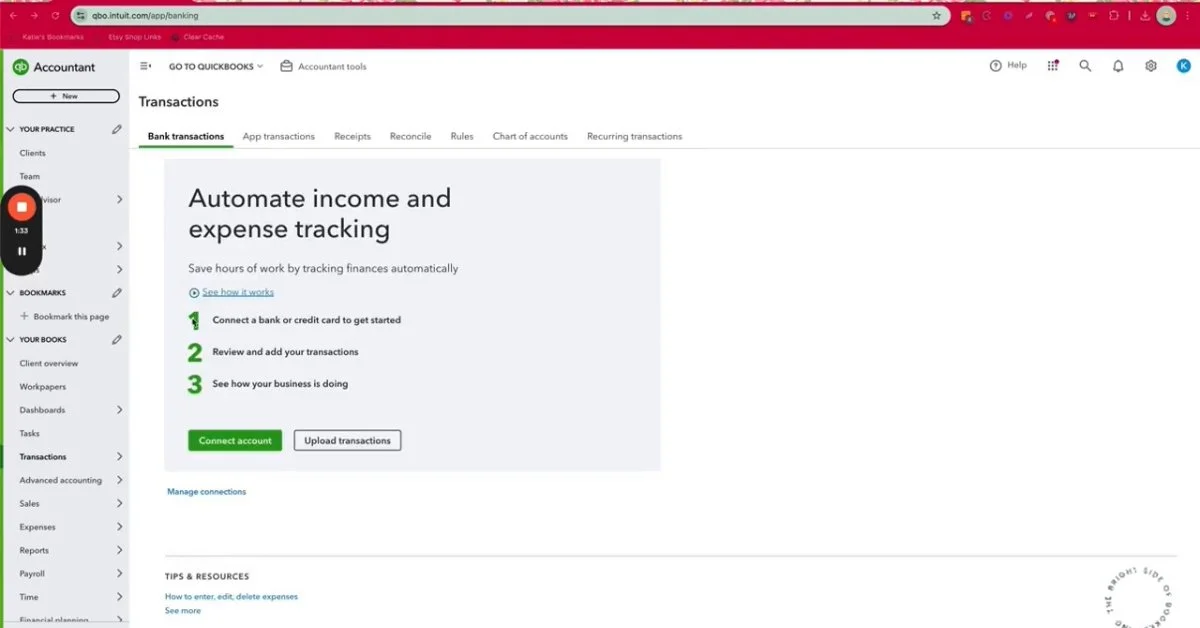The height and width of the screenshot is (628, 1200).
Task: Click the play icon beside See how it works
Action: coord(194,293)
